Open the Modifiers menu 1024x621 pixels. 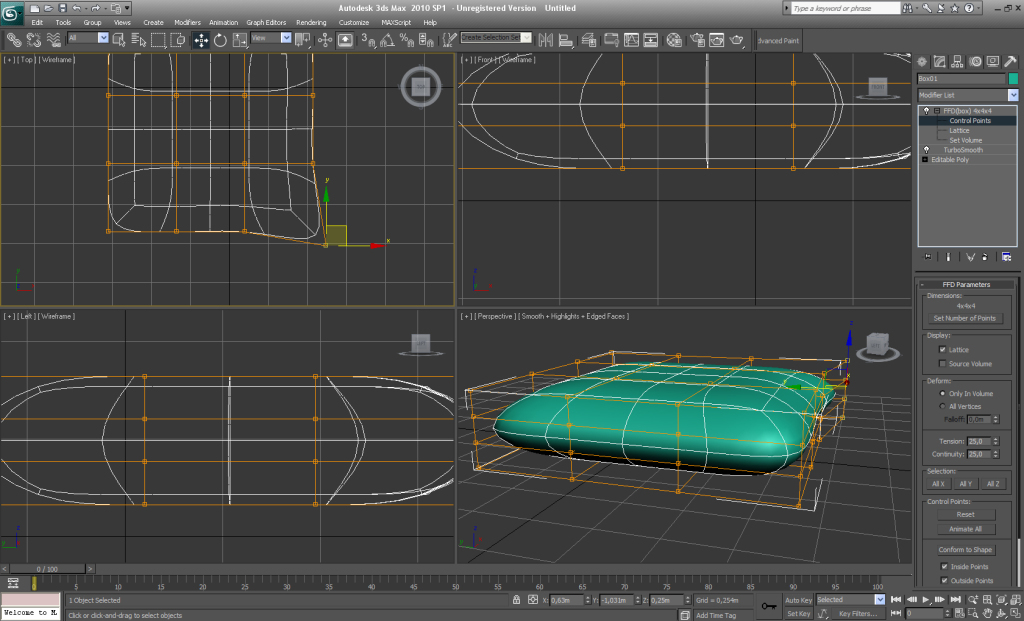(x=187, y=22)
